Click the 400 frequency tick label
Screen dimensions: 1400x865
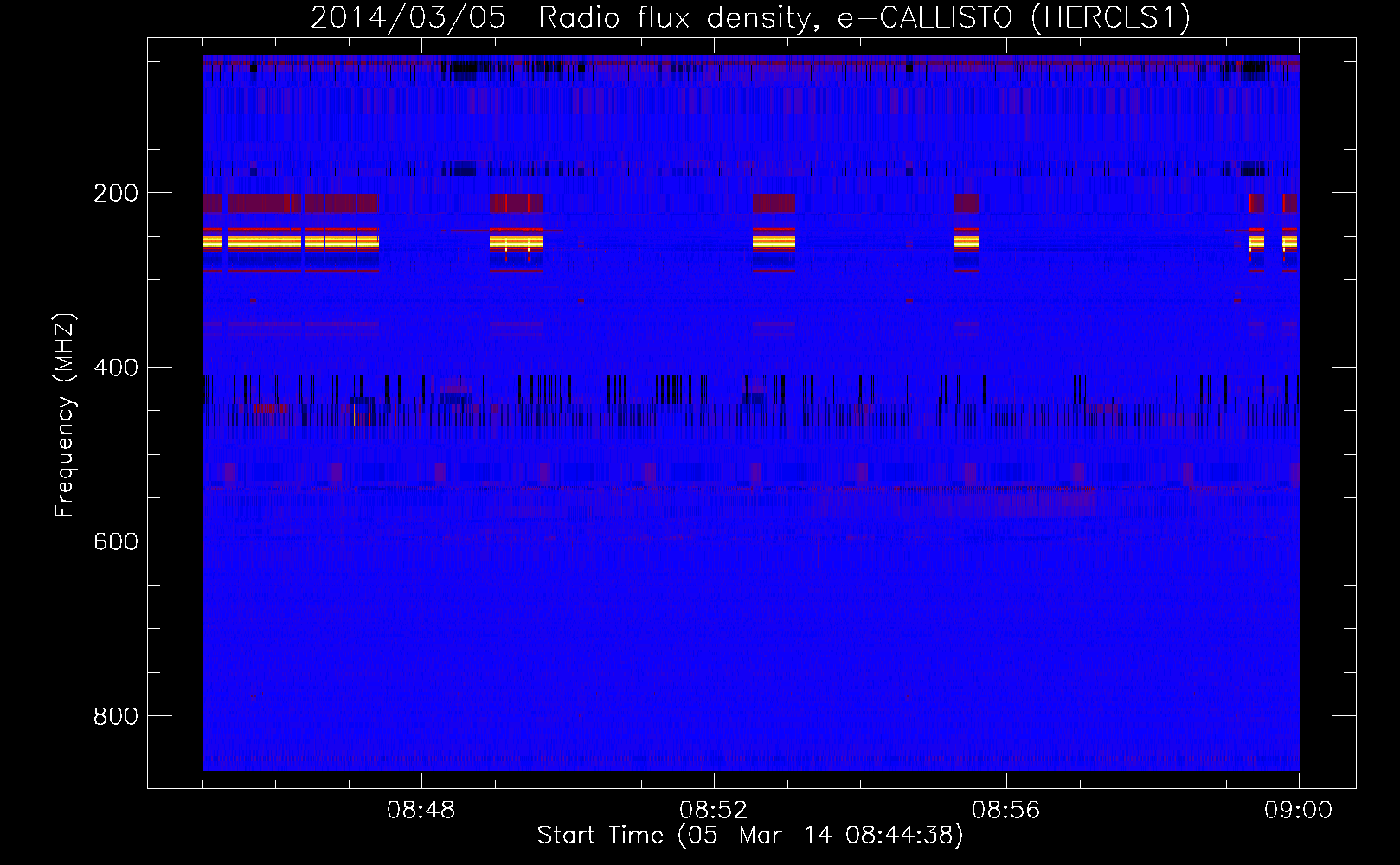click(116, 368)
